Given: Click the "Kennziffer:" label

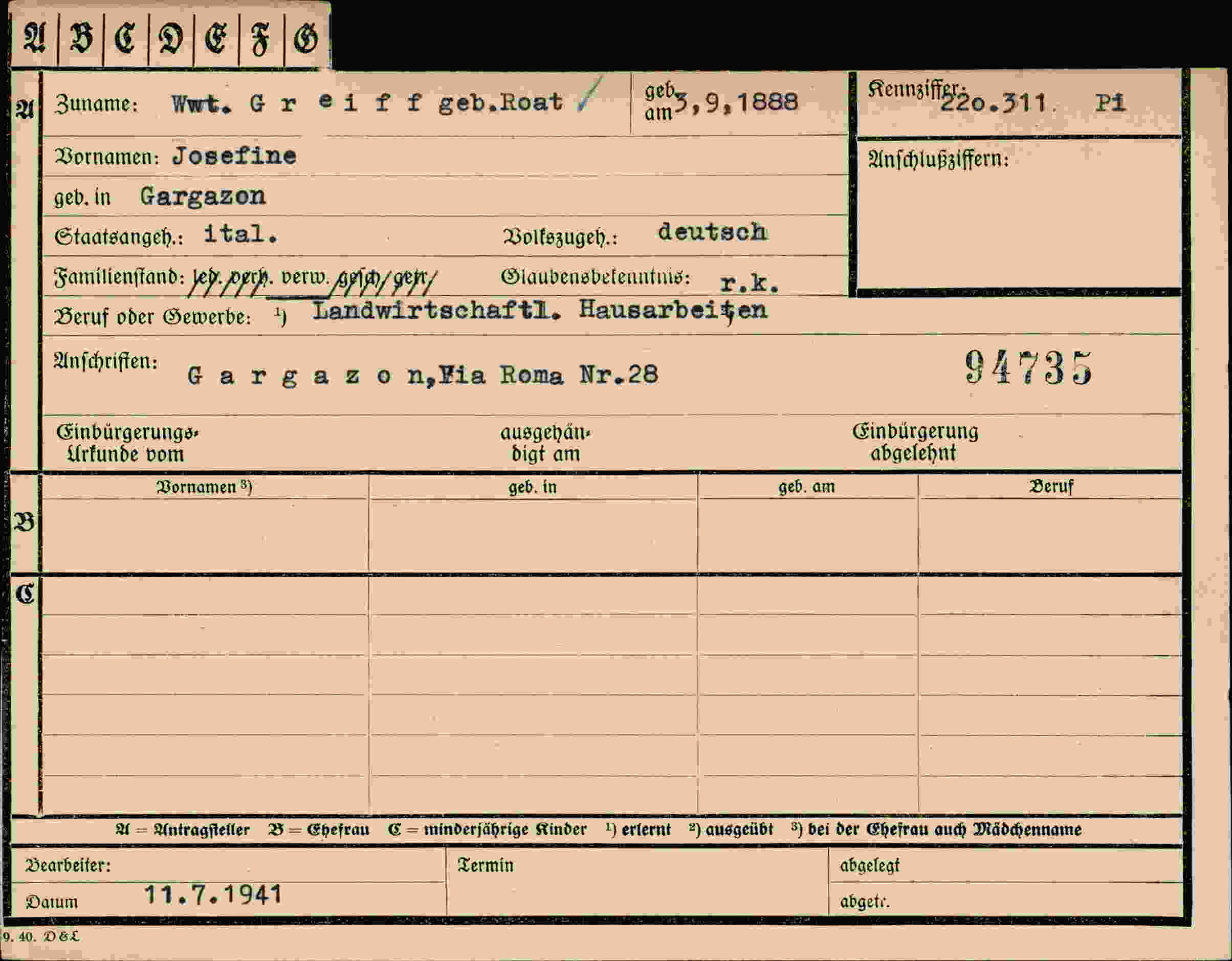Looking at the screenshot, I should [x=917, y=89].
